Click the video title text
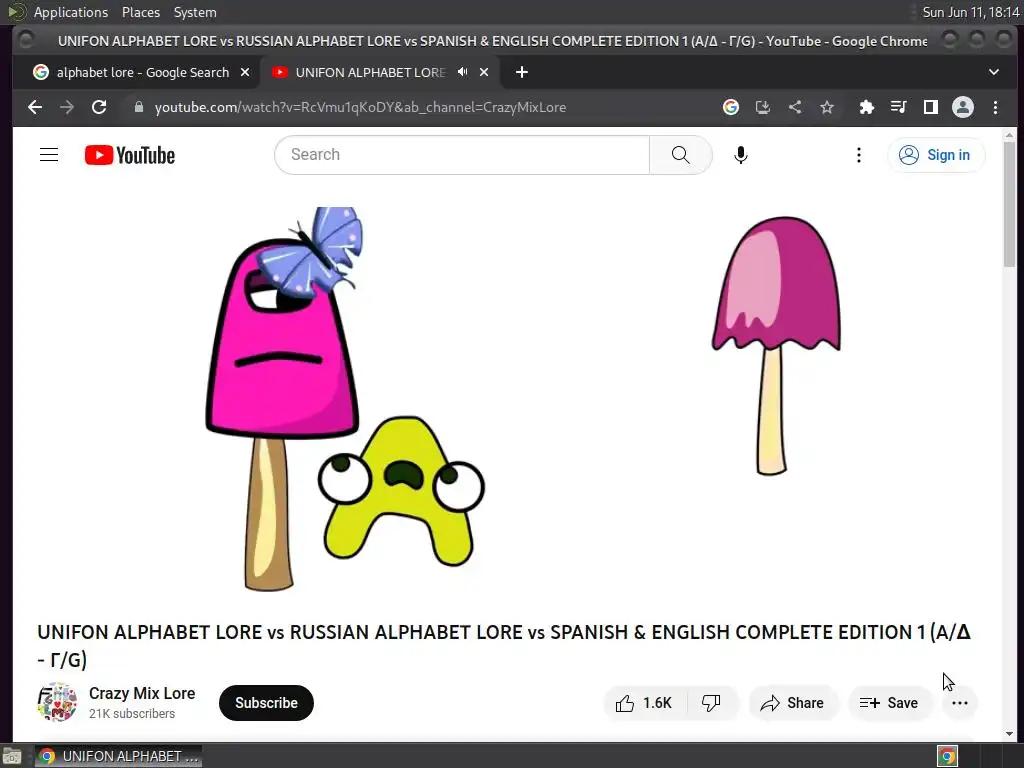 coord(504,646)
